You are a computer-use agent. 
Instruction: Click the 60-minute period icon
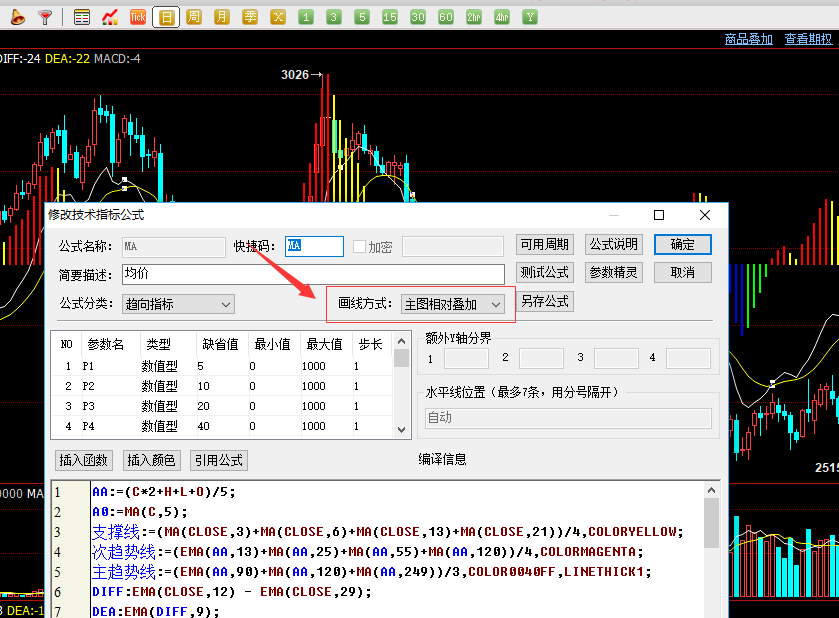pos(446,16)
